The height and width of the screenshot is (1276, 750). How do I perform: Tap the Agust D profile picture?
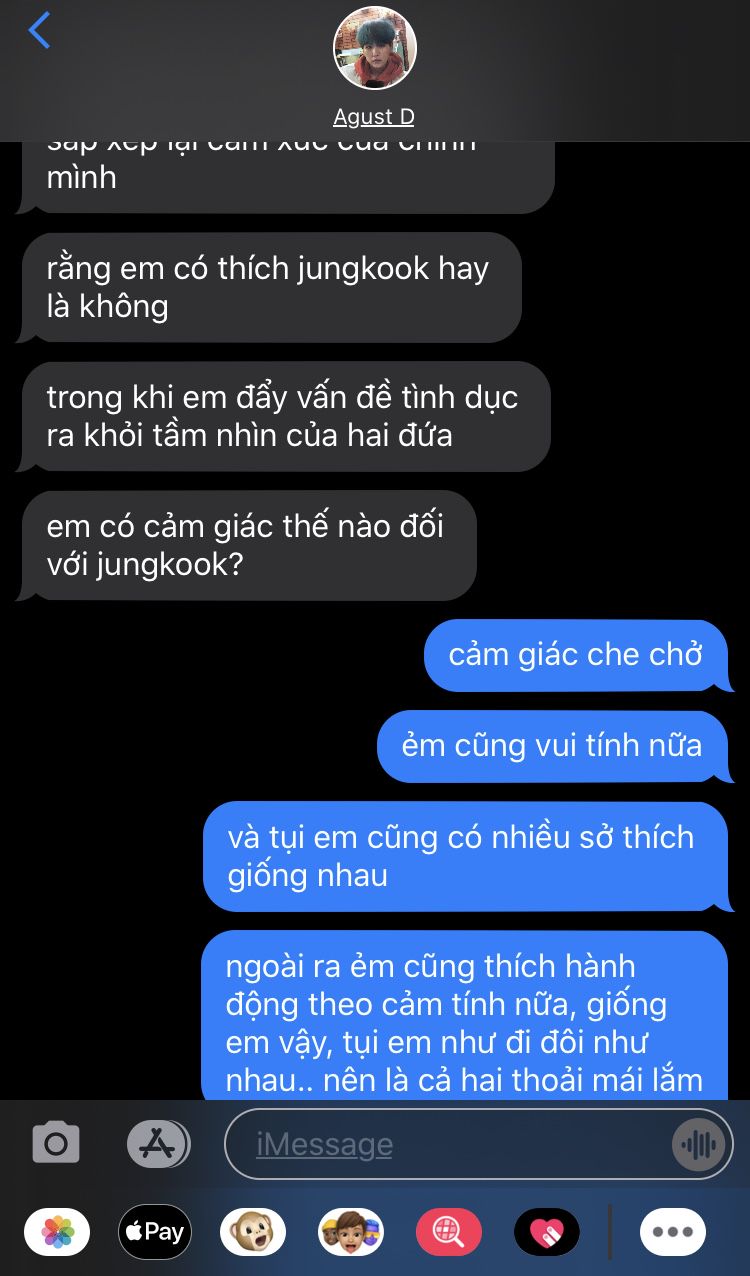click(x=375, y=48)
